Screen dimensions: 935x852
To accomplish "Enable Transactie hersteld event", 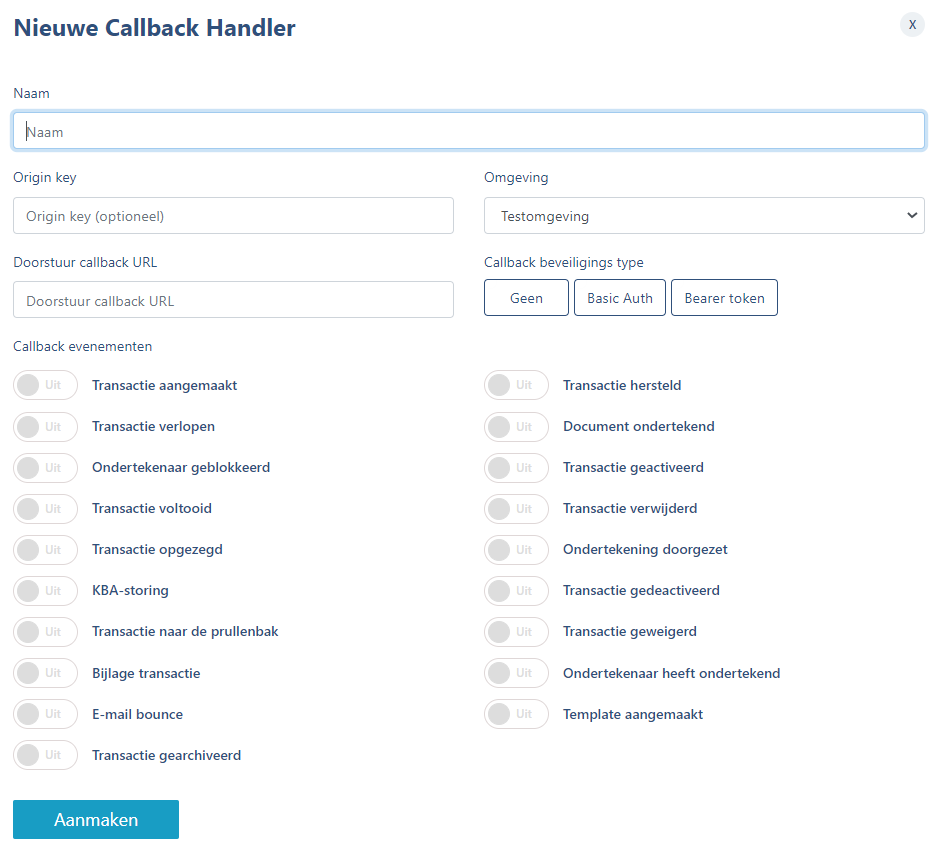I will point(516,385).
